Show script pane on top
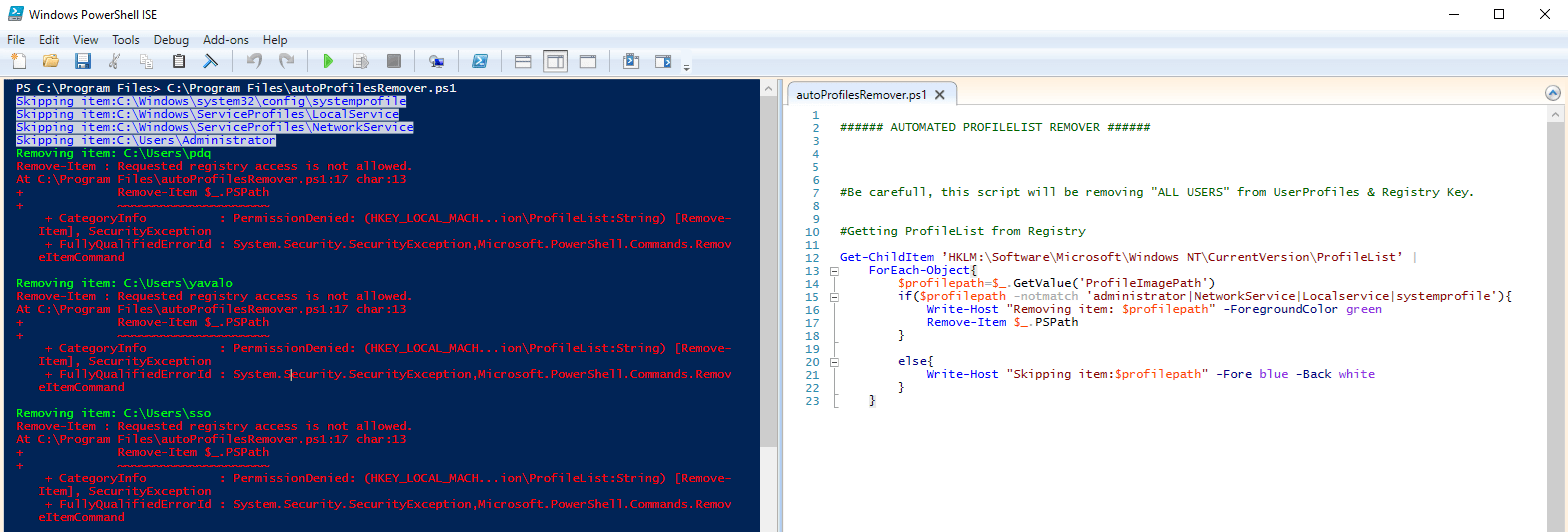1568x532 pixels. (522, 61)
